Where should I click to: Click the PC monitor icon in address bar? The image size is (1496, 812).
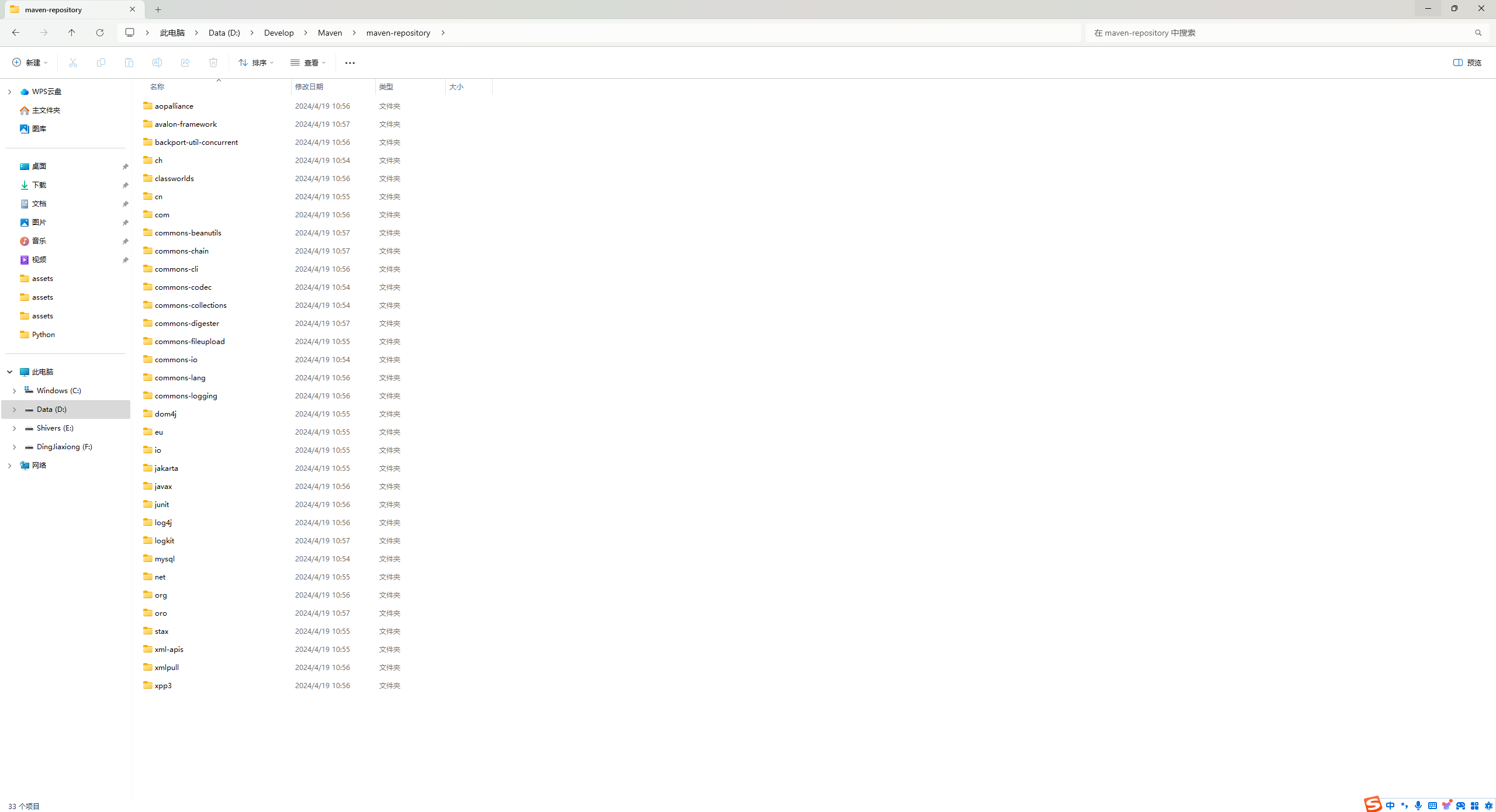click(x=130, y=33)
